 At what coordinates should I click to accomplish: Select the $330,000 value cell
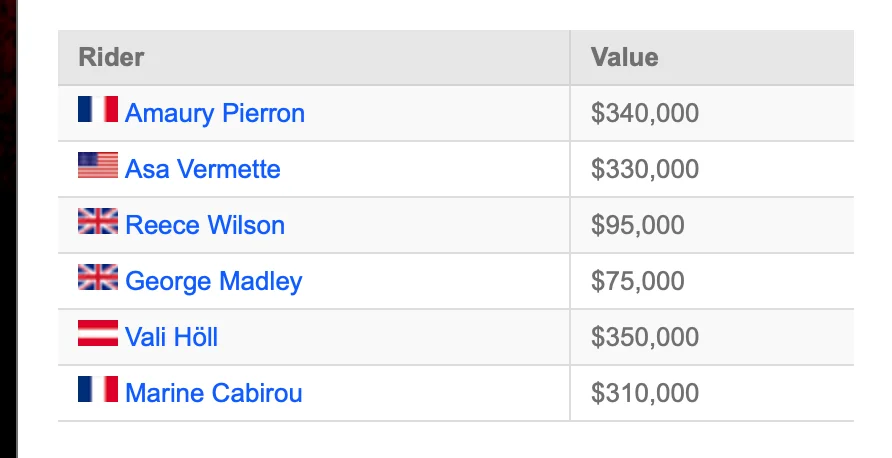point(712,169)
